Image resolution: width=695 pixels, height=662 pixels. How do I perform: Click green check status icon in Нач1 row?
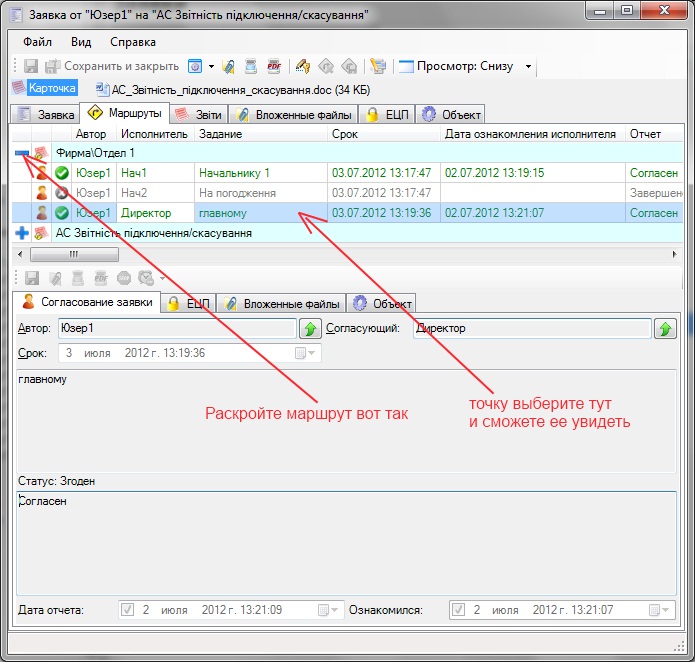click(x=62, y=173)
